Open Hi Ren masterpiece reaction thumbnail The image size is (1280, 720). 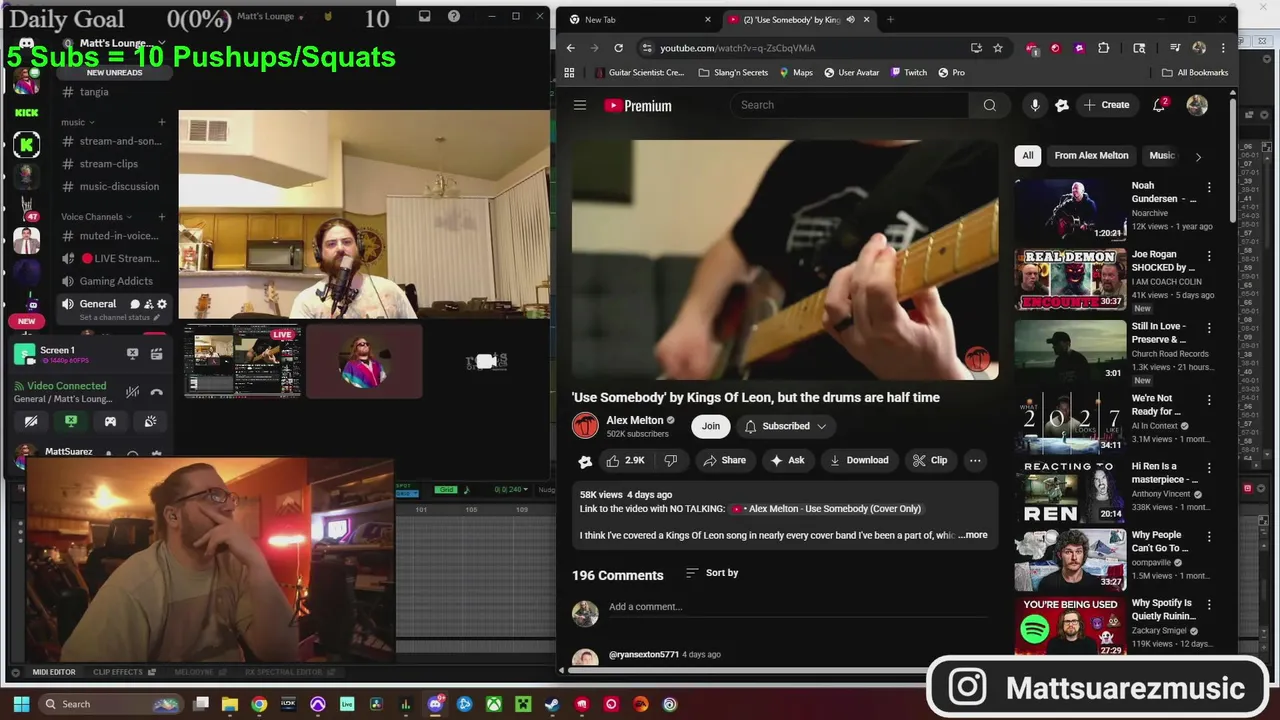(1070, 493)
